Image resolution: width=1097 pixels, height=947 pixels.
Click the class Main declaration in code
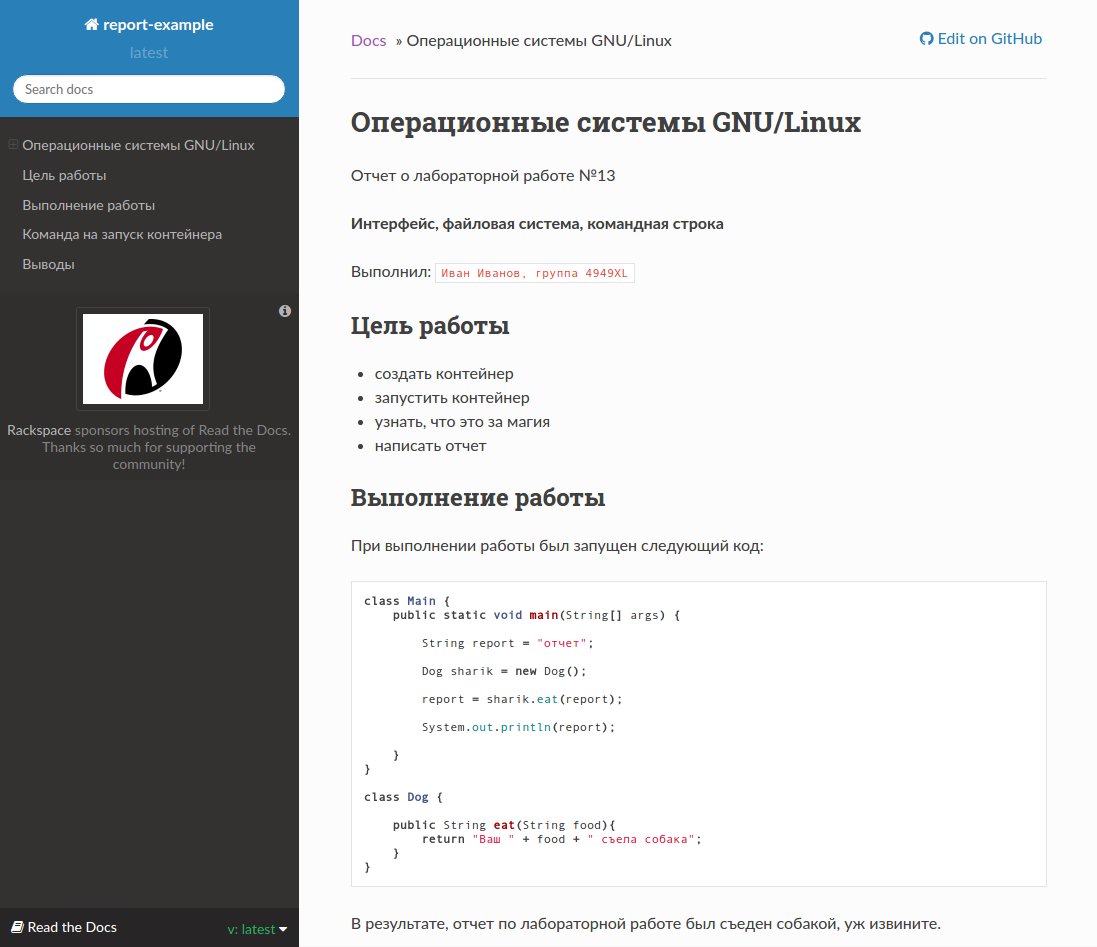click(406, 601)
